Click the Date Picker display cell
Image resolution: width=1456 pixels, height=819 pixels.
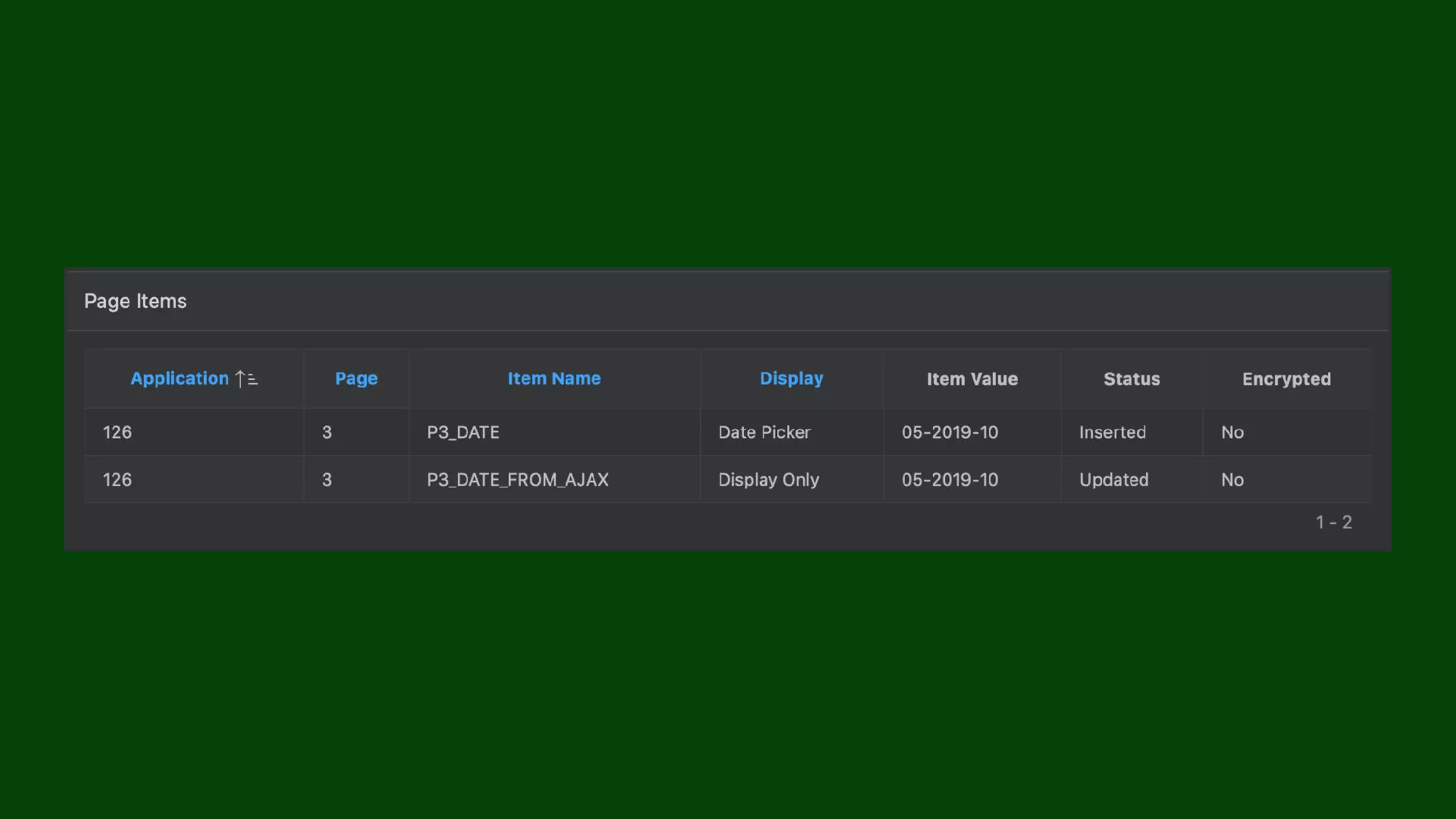(x=764, y=432)
